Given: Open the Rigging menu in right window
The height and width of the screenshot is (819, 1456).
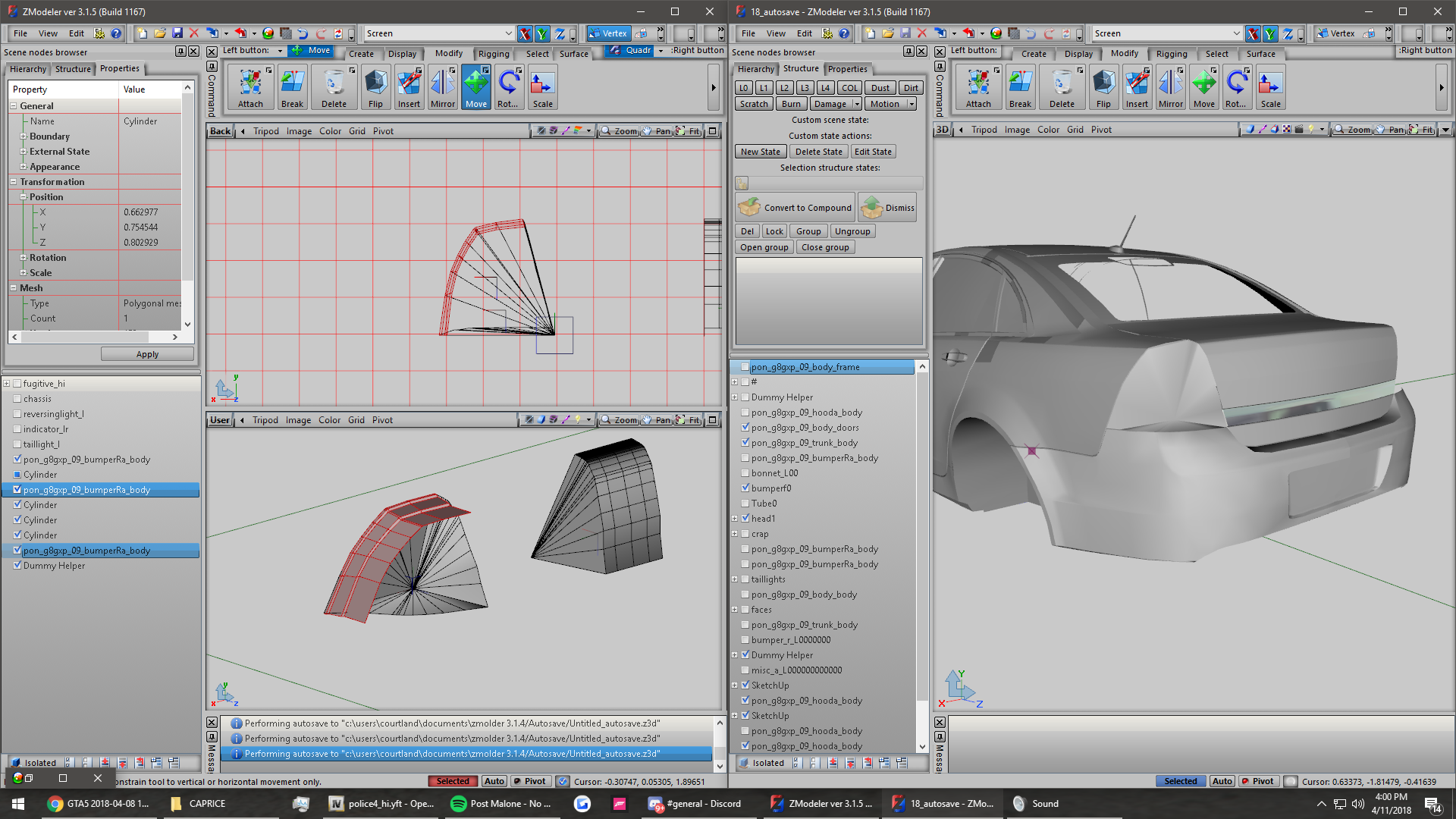Looking at the screenshot, I should 1172,54.
